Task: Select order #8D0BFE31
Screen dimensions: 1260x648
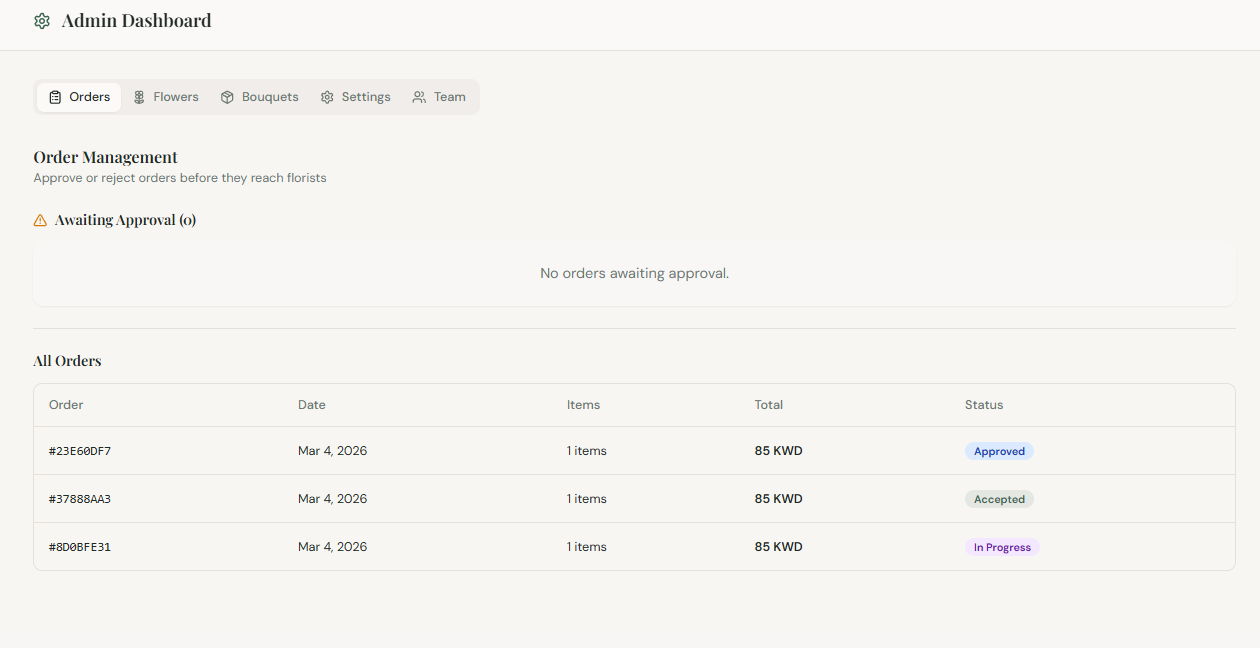Action: 80,547
